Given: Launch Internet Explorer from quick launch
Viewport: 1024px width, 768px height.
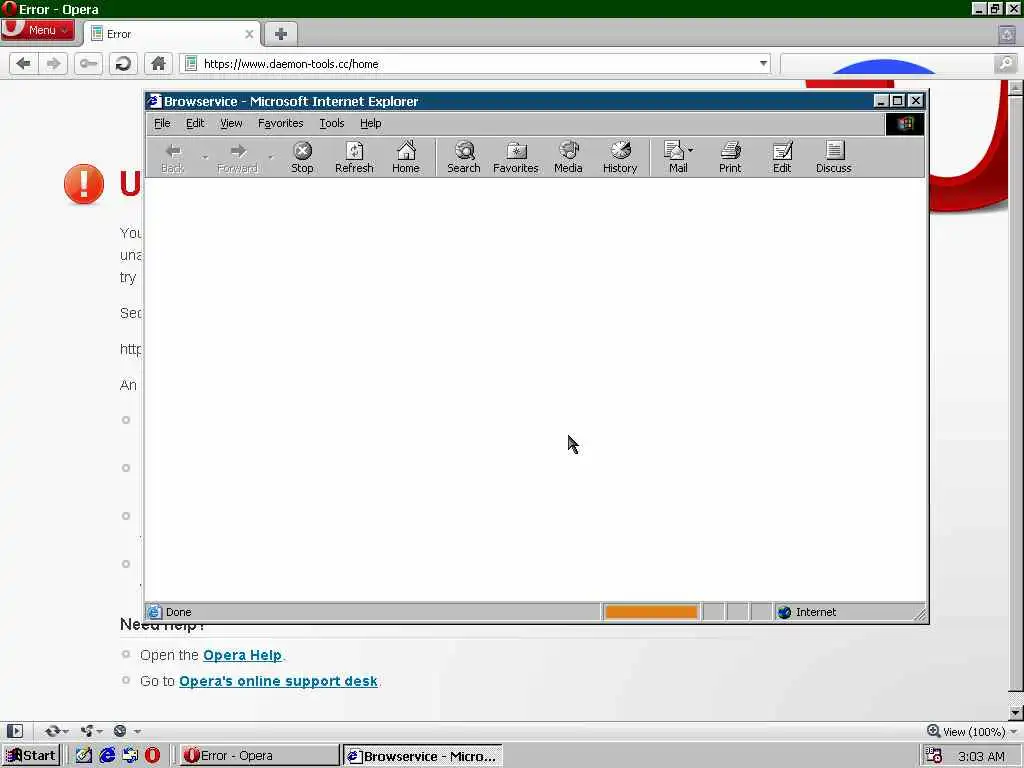Looking at the screenshot, I should point(107,756).
